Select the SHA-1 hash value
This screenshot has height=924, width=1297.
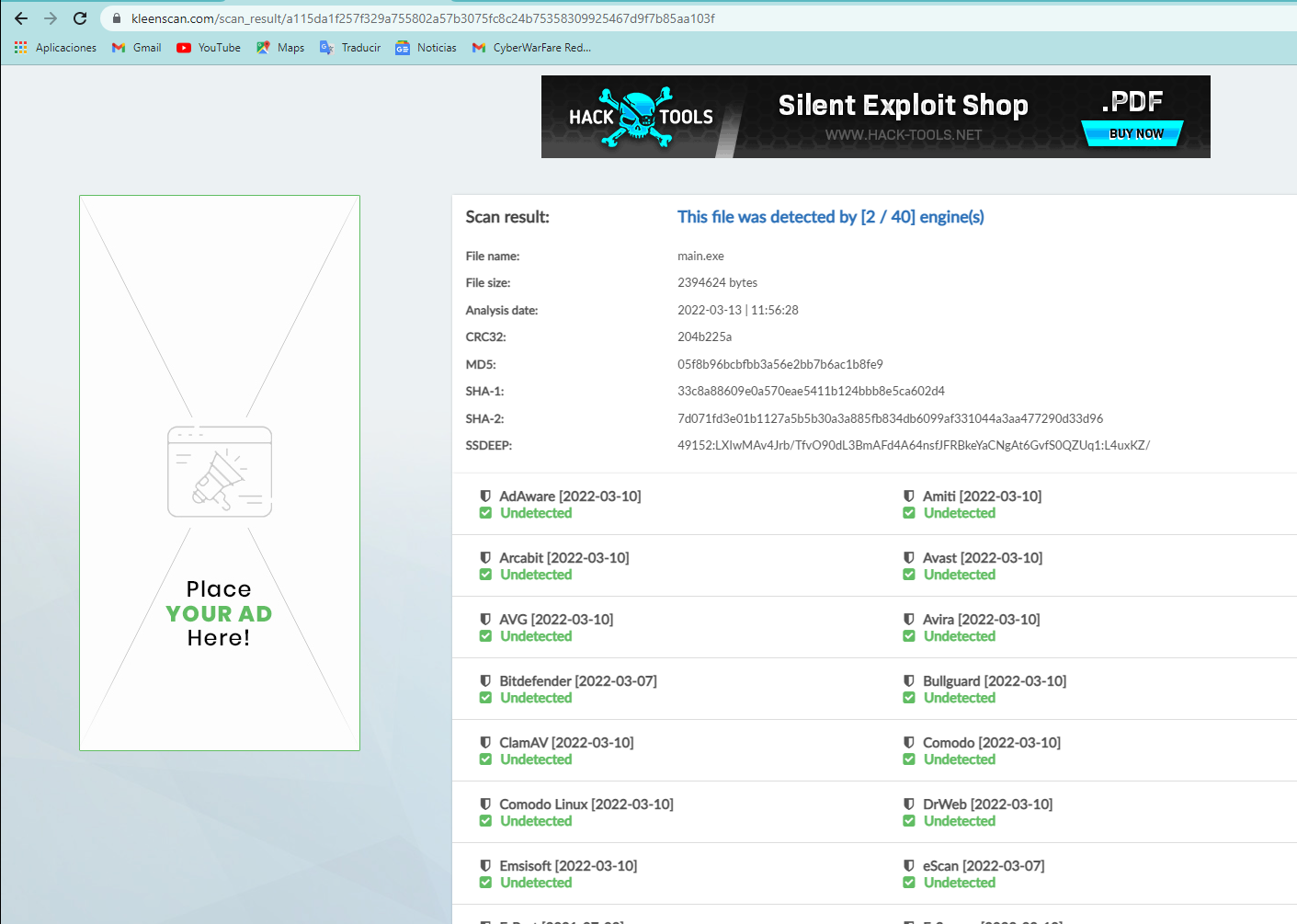(x=812, y=392)
